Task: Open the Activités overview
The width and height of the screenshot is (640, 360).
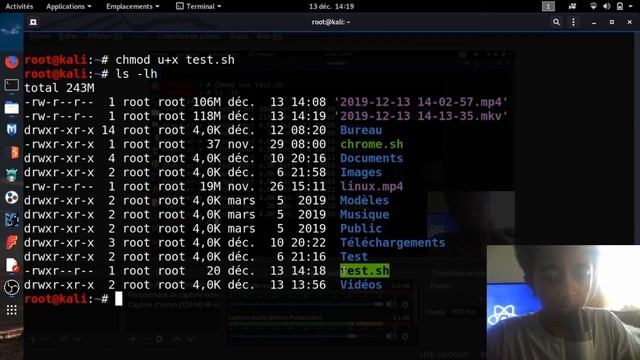Action: (19, 6)
